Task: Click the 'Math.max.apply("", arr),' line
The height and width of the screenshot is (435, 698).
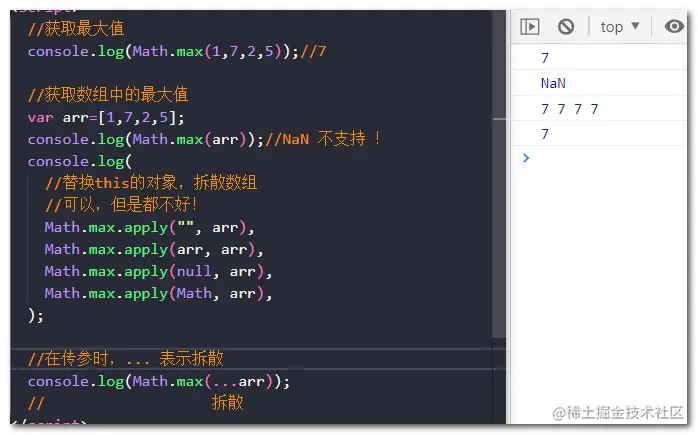Action: [149, 228]
